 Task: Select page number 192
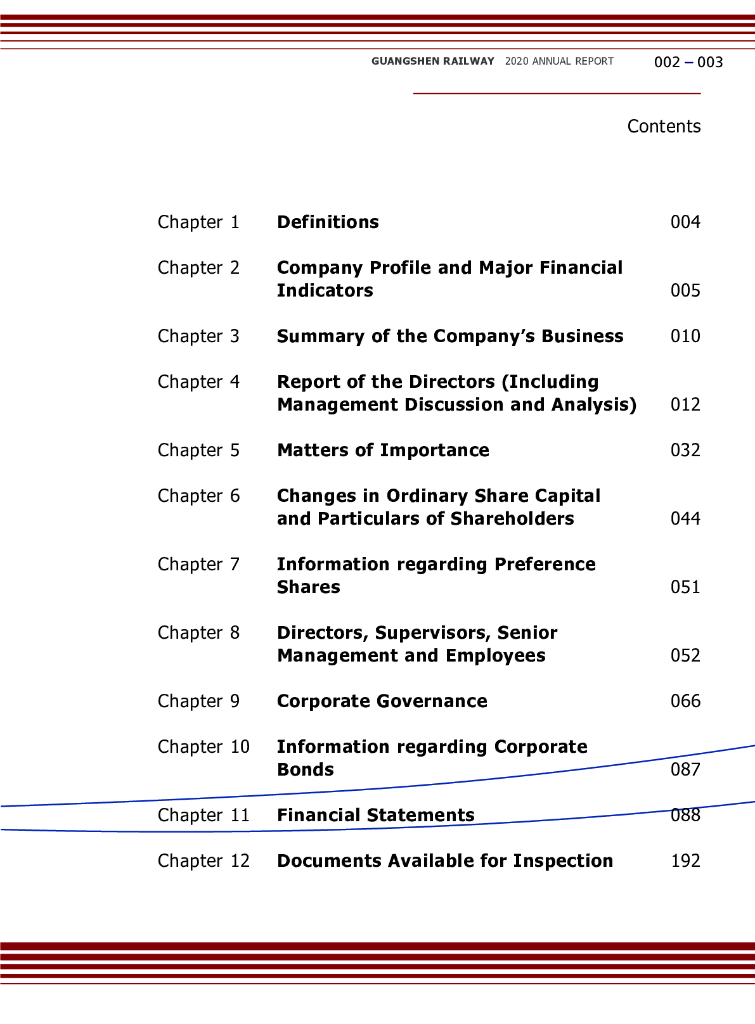point(685,861)
